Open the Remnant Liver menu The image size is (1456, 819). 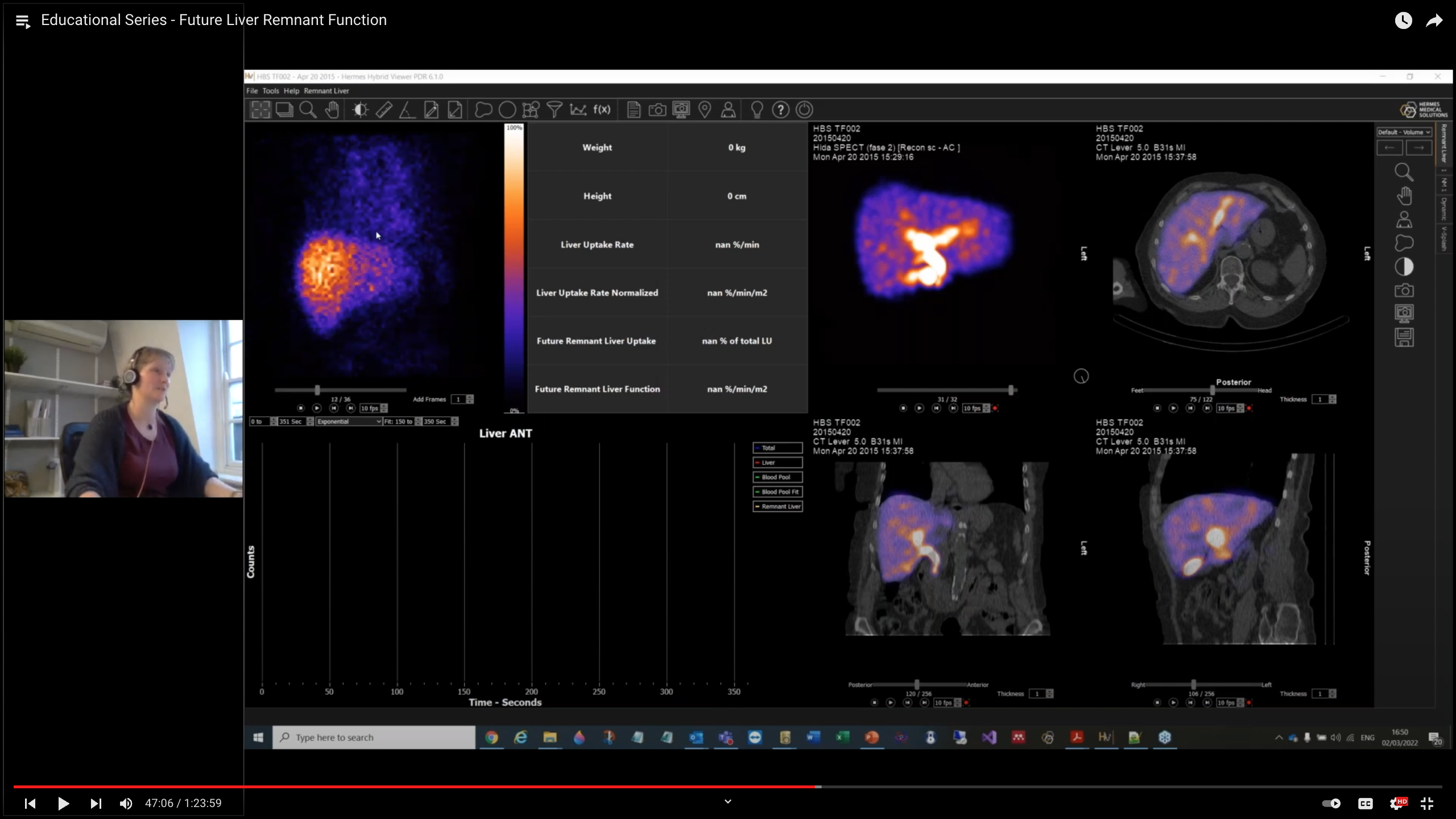coord(326,91)
